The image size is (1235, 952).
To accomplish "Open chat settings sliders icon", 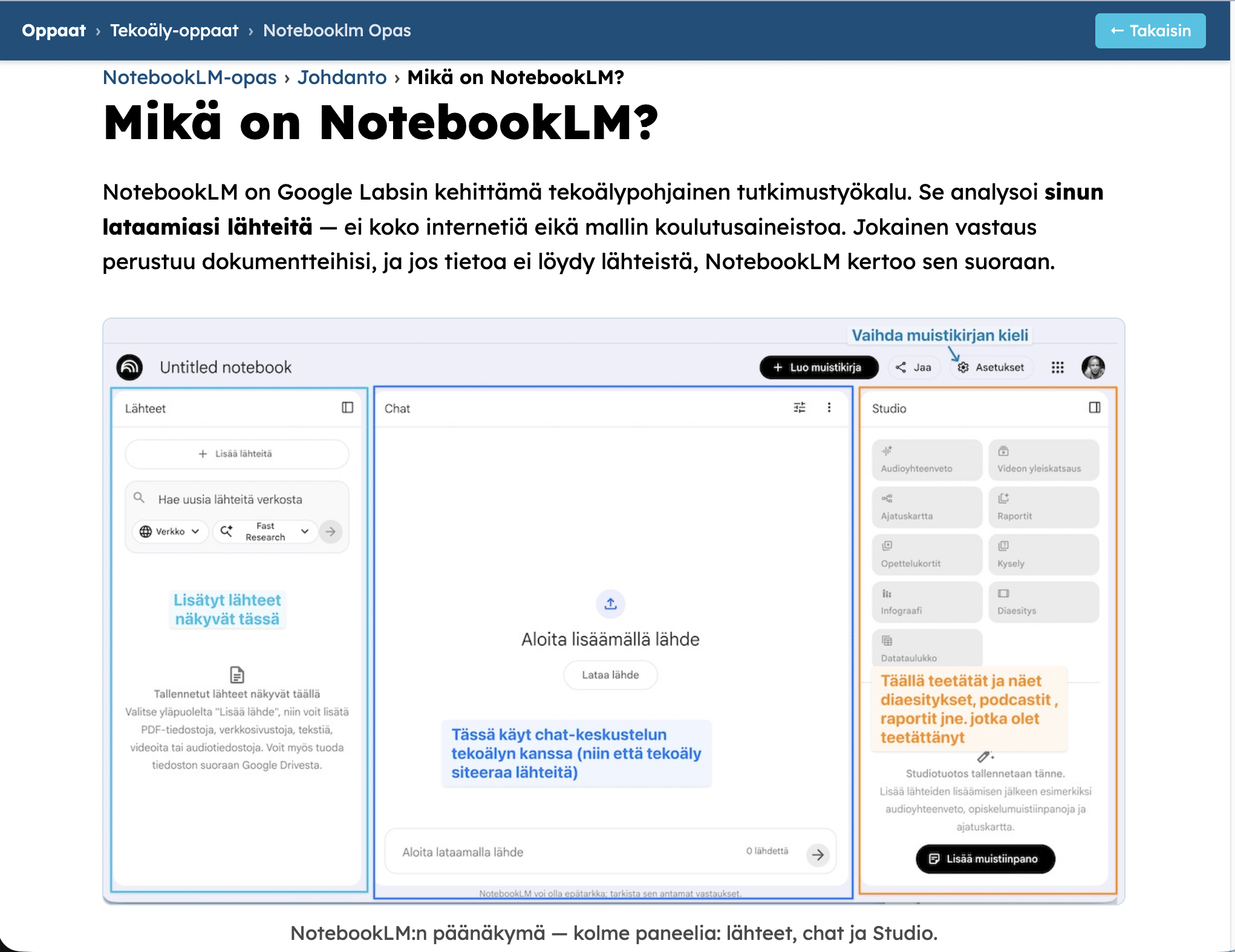I will (800, 408).
